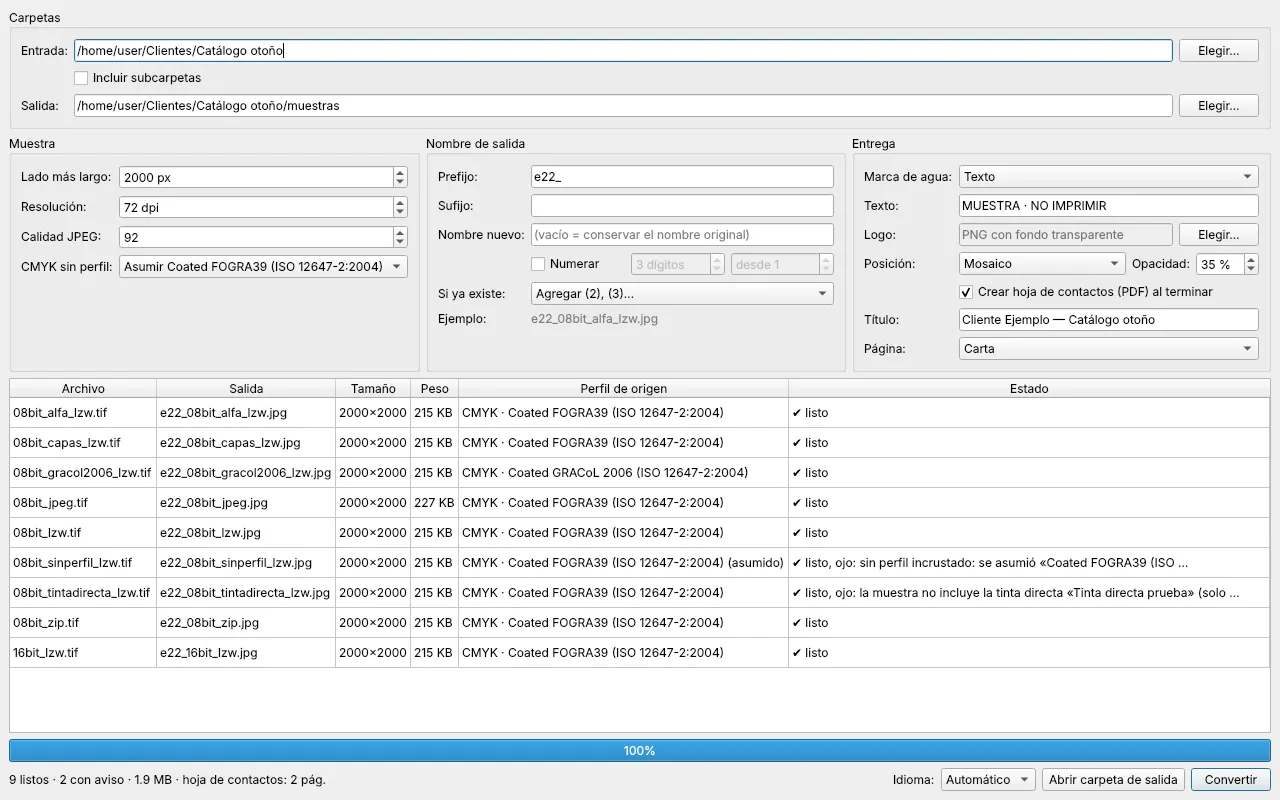Sort by the Tamaño column header
1280x800 pixels.
(x=373, y=389)
